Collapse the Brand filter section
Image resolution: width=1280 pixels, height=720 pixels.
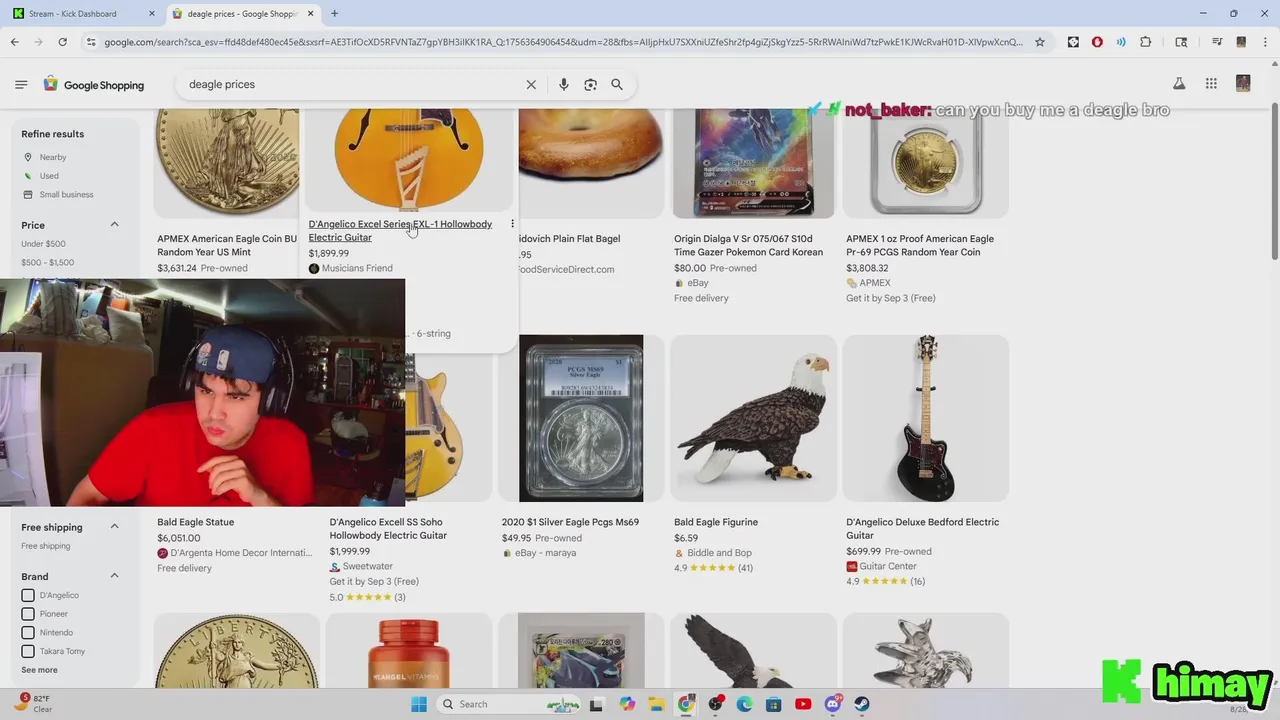point(114,576)
